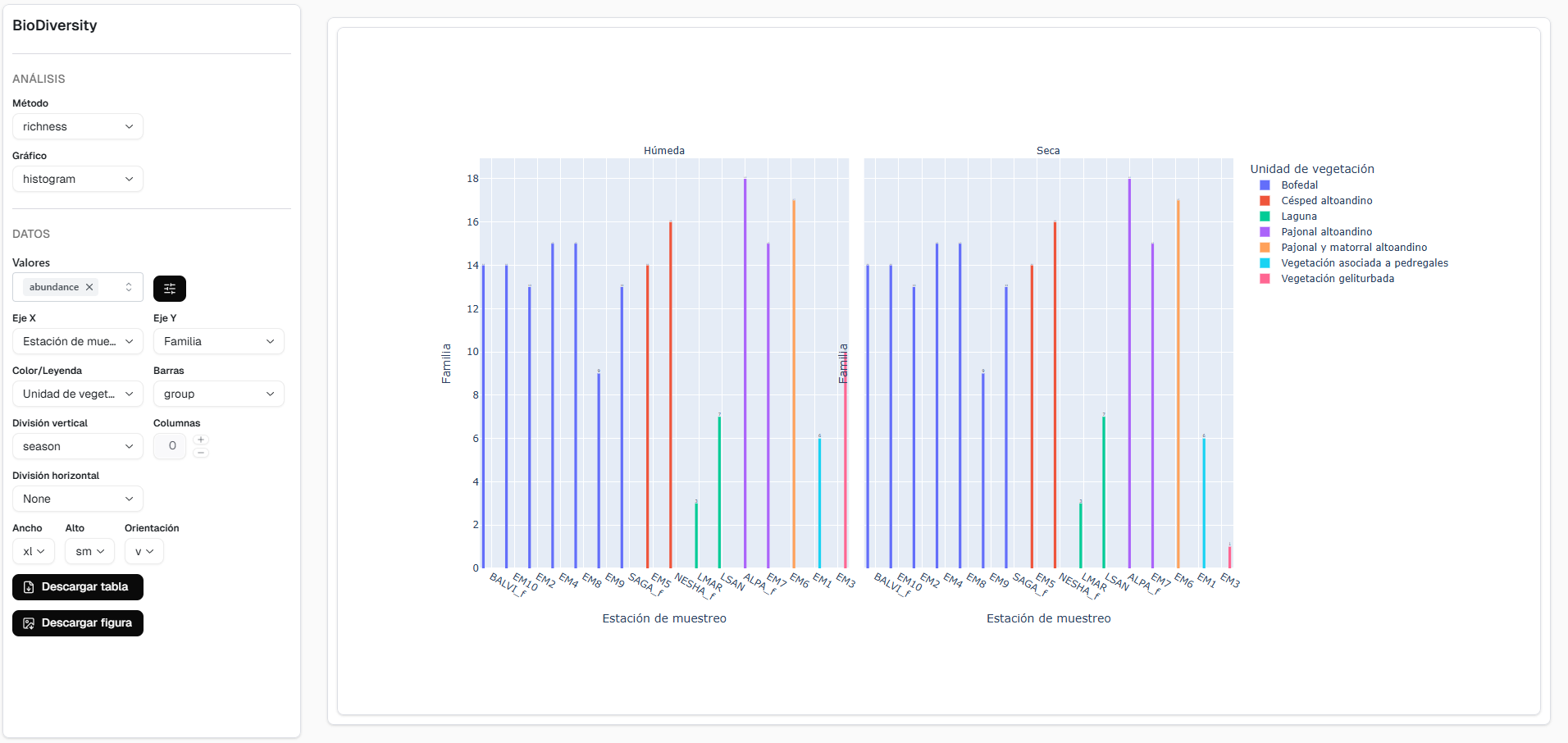
Task: Open the values settings filter icon
Action: (x=170, y=289)
